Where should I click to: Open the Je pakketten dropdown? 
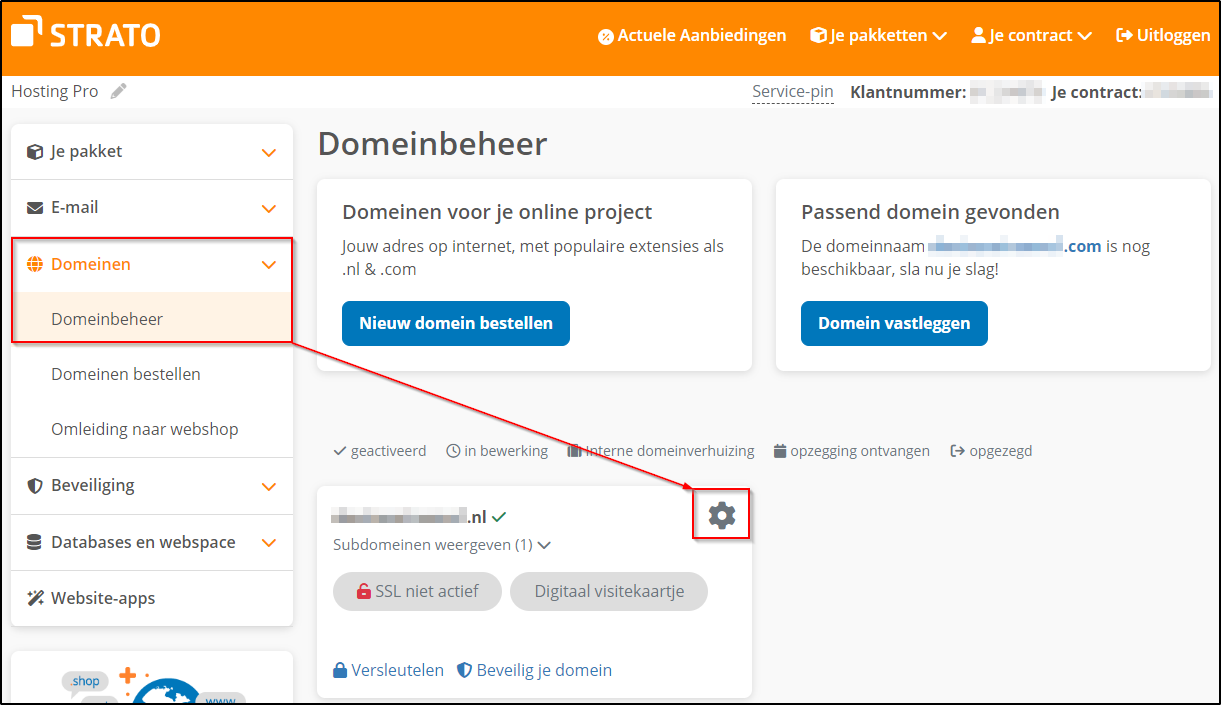coord(878,35)
